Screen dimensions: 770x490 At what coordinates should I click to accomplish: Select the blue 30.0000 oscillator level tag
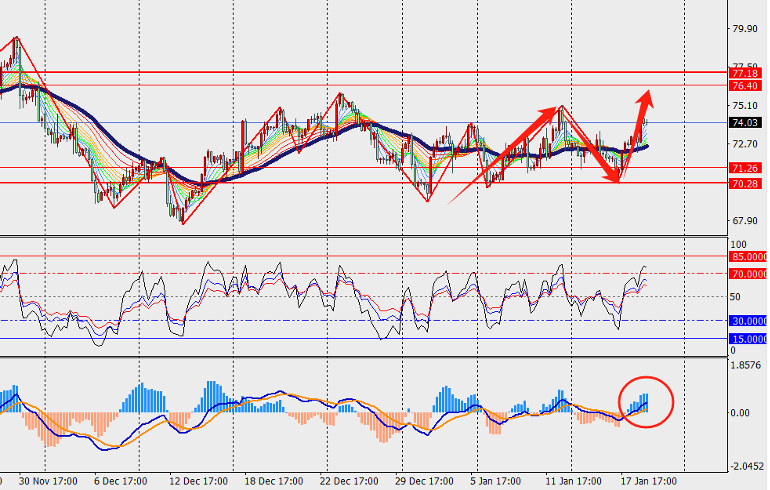(x=748, y=321)
